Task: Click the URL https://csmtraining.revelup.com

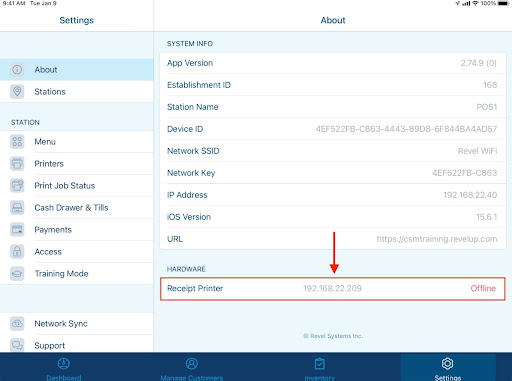Action: point(437,239)
